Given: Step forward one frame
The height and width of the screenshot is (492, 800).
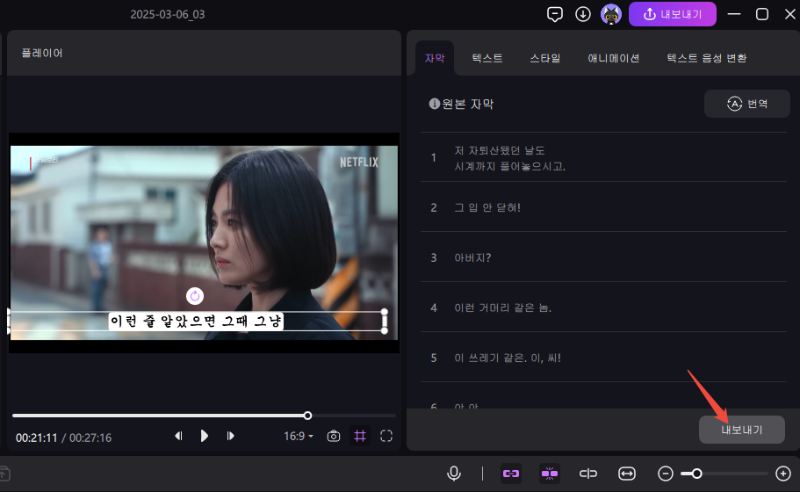Looking at the screenshot, I should click(230, 436).
